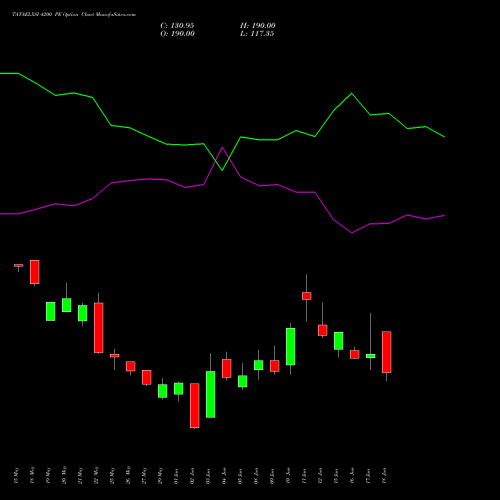
Task: Click the lowest red candle above 02 Jun
Action: coord(195,405)
